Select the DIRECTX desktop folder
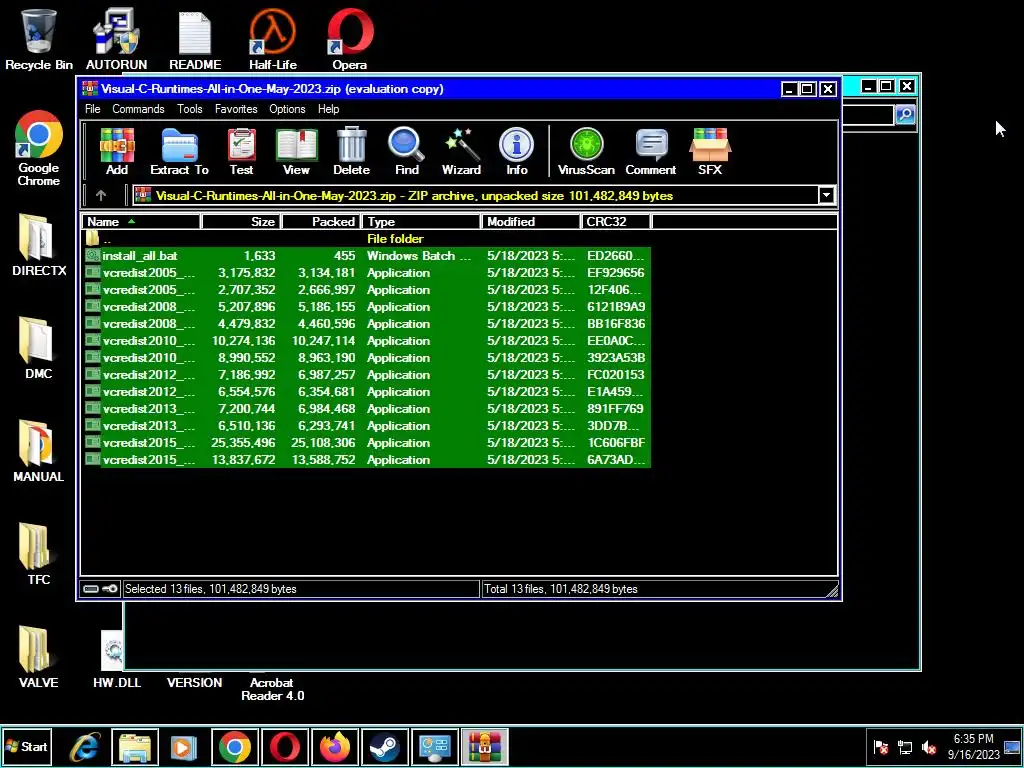 click(x=39, y=245)
